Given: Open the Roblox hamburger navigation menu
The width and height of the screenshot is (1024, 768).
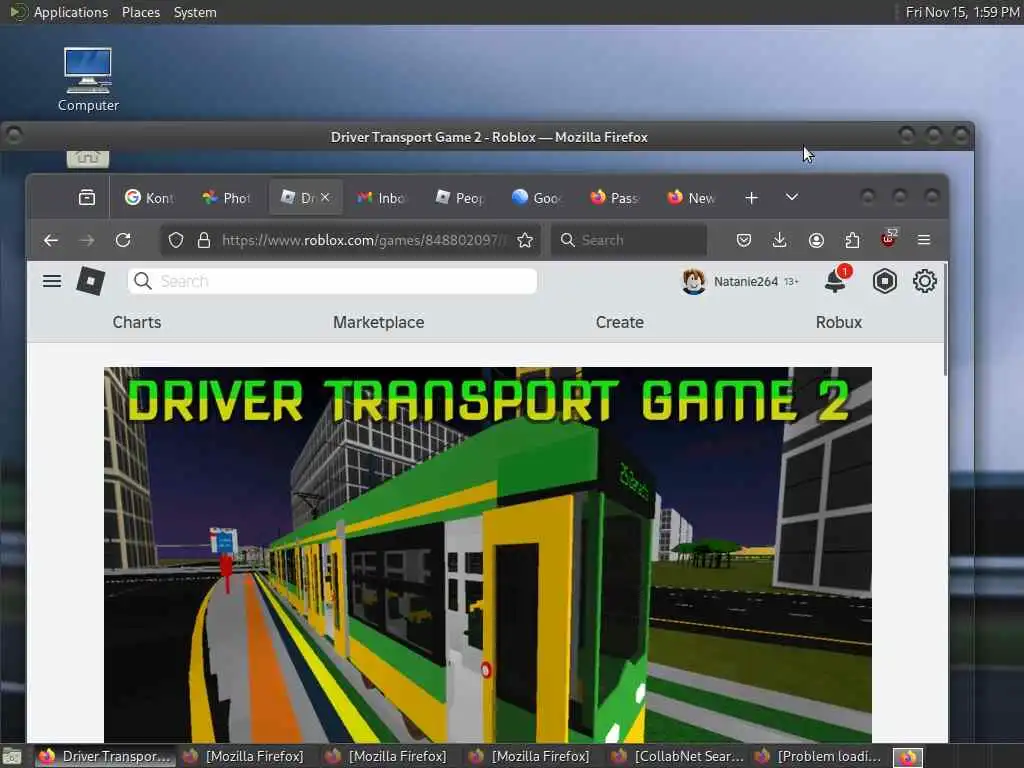Looking at the screenshot, I should tap(52, 281).
